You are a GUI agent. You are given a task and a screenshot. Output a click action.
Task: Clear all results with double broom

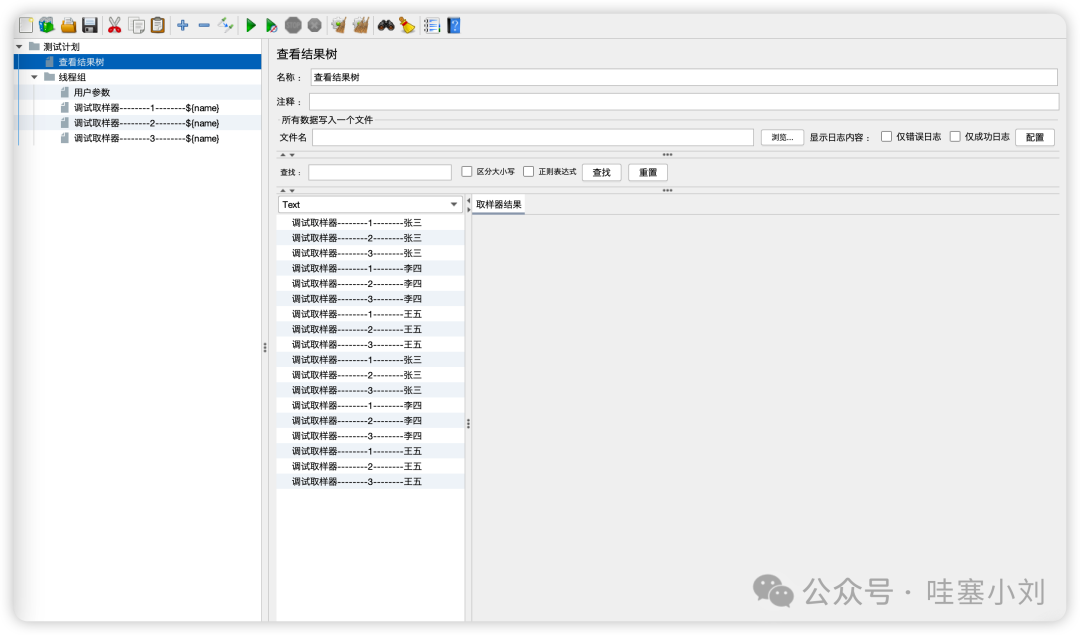[x=360, y=25]
